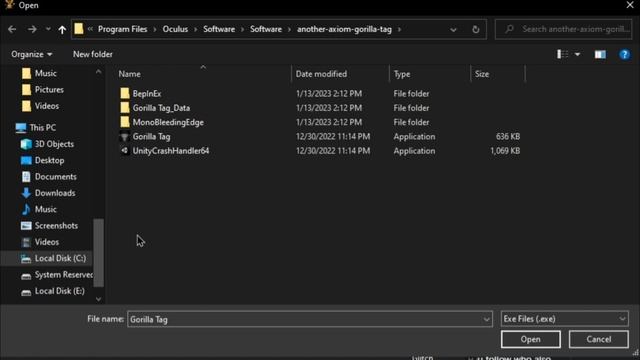Click the 1/13/2023 date of BepInEx

click(329, 93)
